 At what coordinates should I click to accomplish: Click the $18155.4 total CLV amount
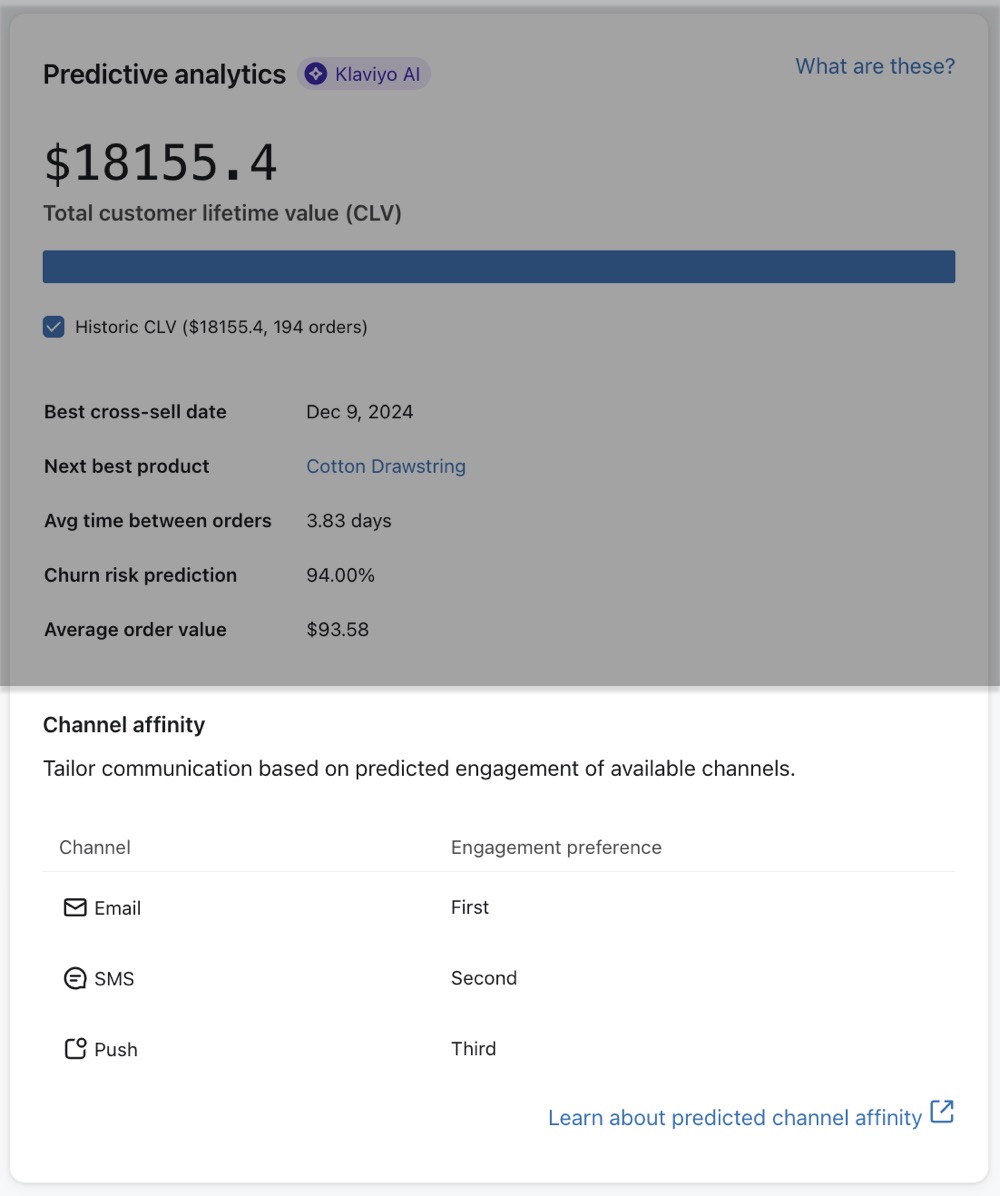160,163
